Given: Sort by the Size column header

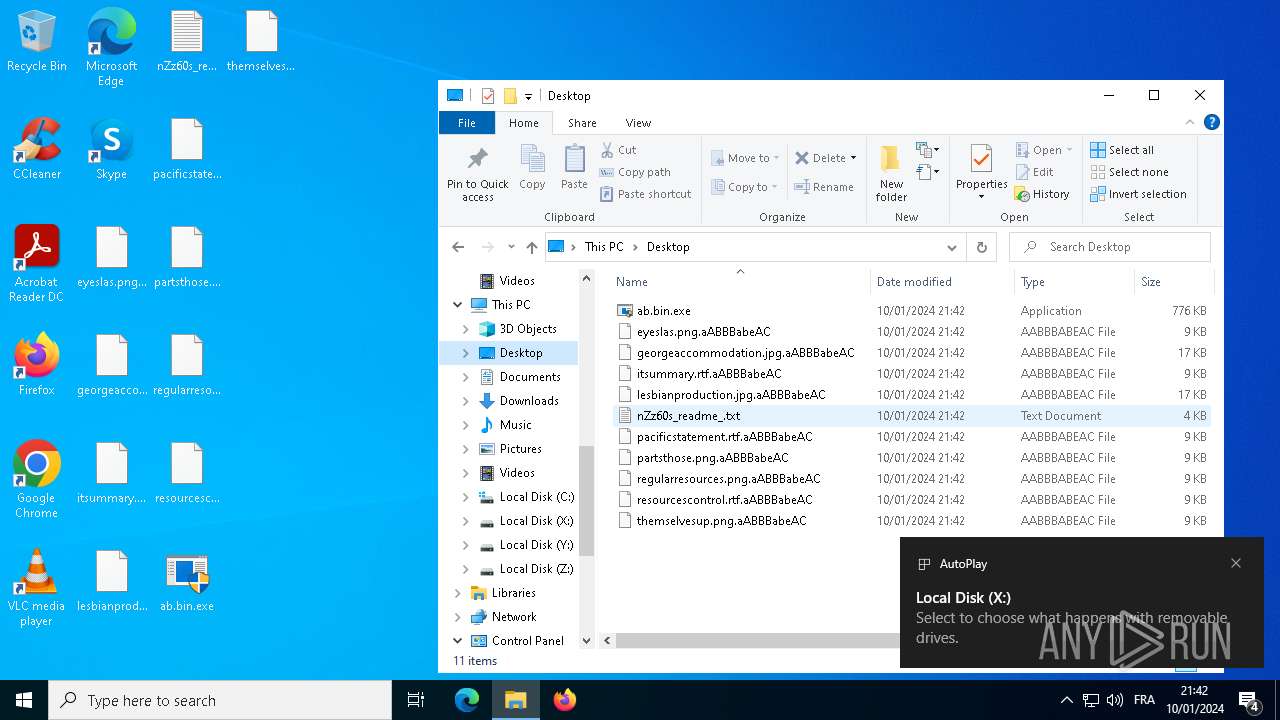Looking at the screenshot, I should 1174,282.
